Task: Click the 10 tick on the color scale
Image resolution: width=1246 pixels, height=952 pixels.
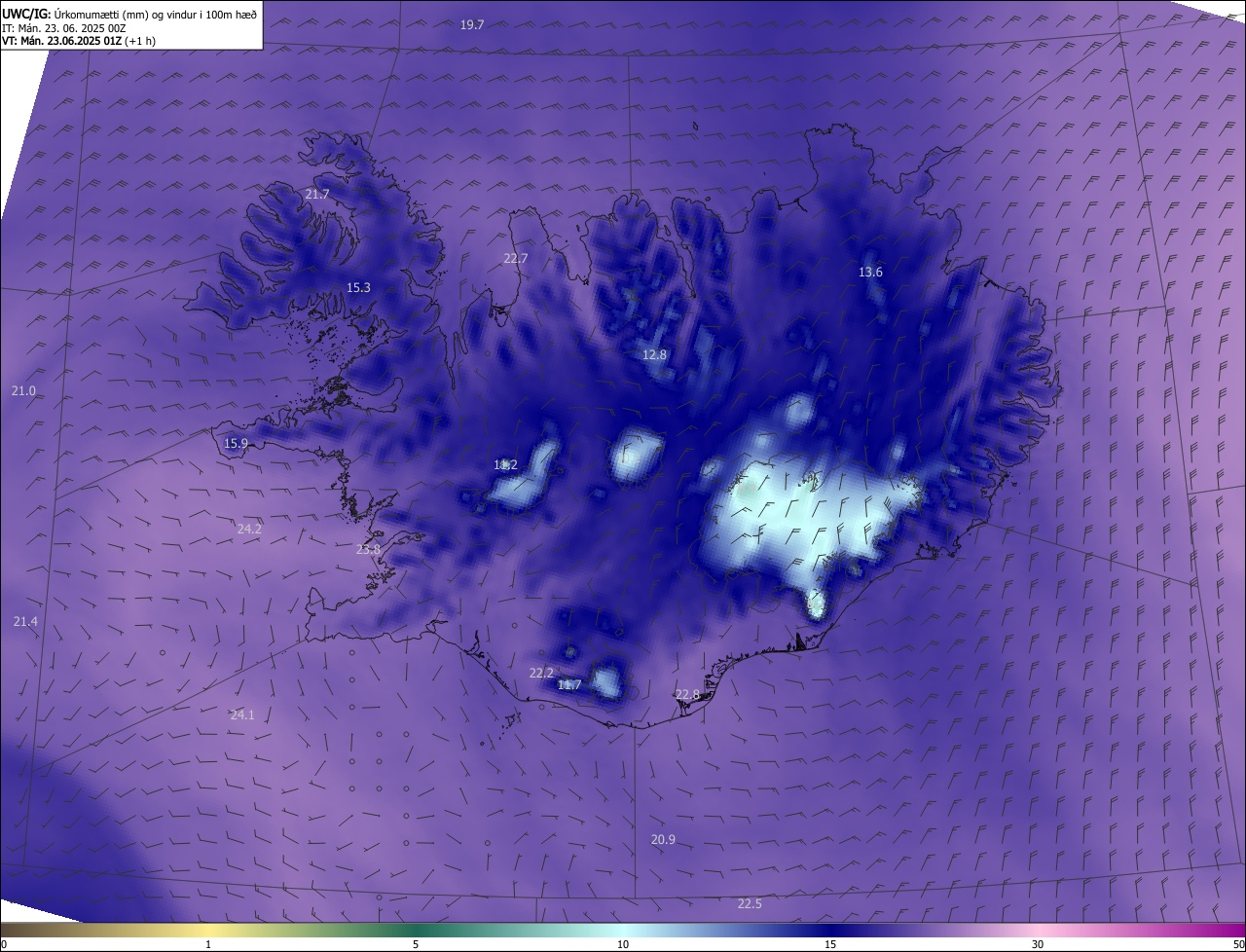Action: click(x=623, y=944)
